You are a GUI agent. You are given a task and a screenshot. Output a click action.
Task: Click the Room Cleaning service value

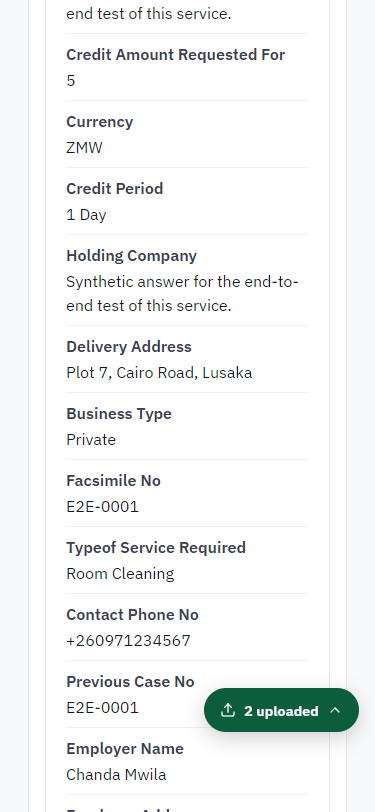[120, 574]
